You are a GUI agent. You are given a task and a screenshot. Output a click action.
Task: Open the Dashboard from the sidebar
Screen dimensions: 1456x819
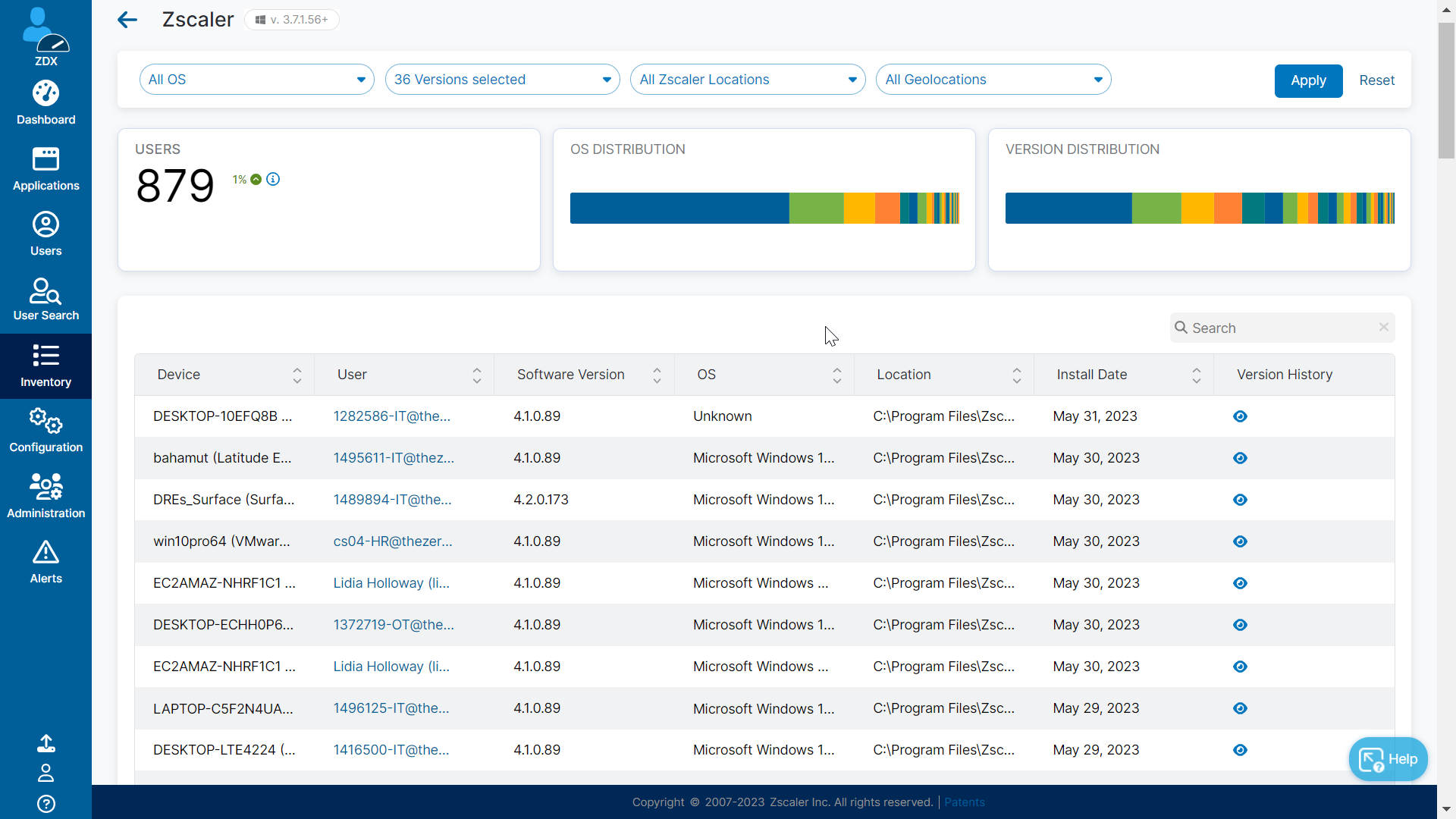(x=45, y=101)
